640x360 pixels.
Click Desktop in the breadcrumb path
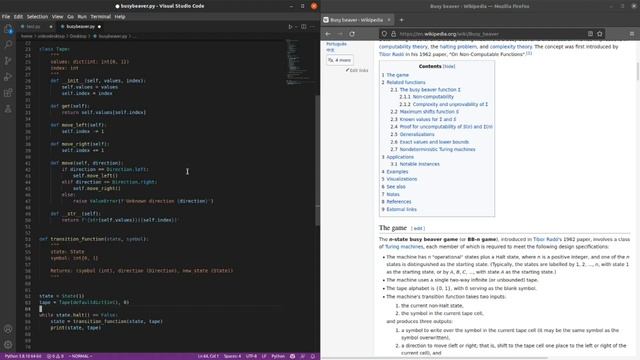tap(78, 36)
